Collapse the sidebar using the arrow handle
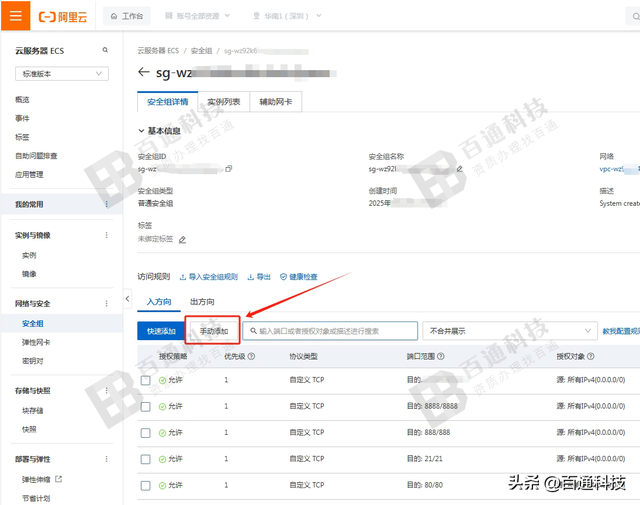The image size is (640, 505). point(127,299)
